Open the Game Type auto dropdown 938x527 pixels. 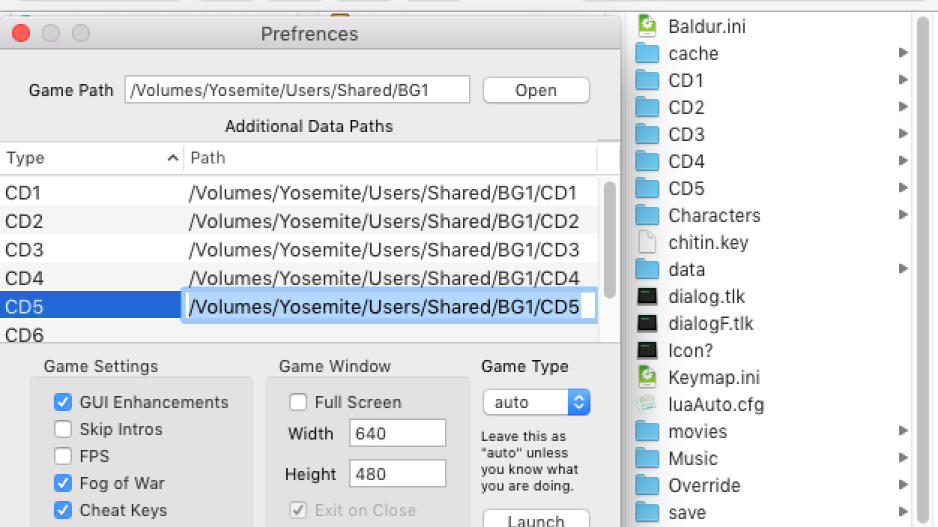pyautogui.click(x=536, y=402)
